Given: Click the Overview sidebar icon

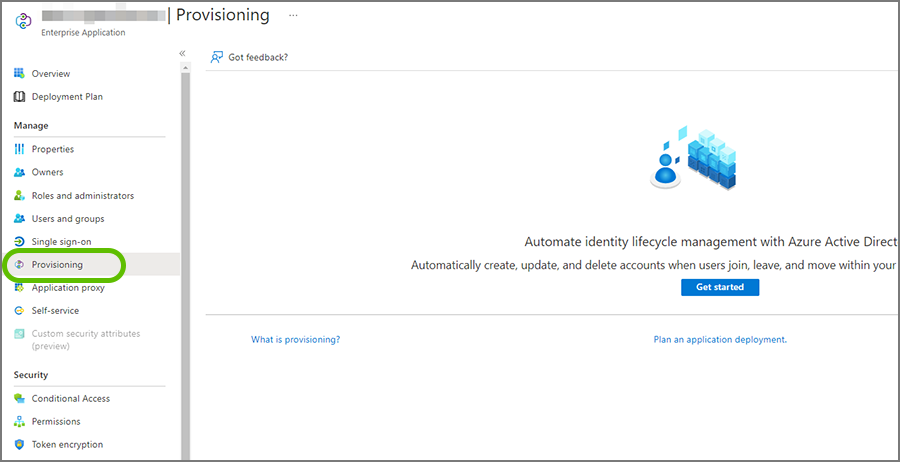Looking at the screenshot, I should [x=20, y=73].
